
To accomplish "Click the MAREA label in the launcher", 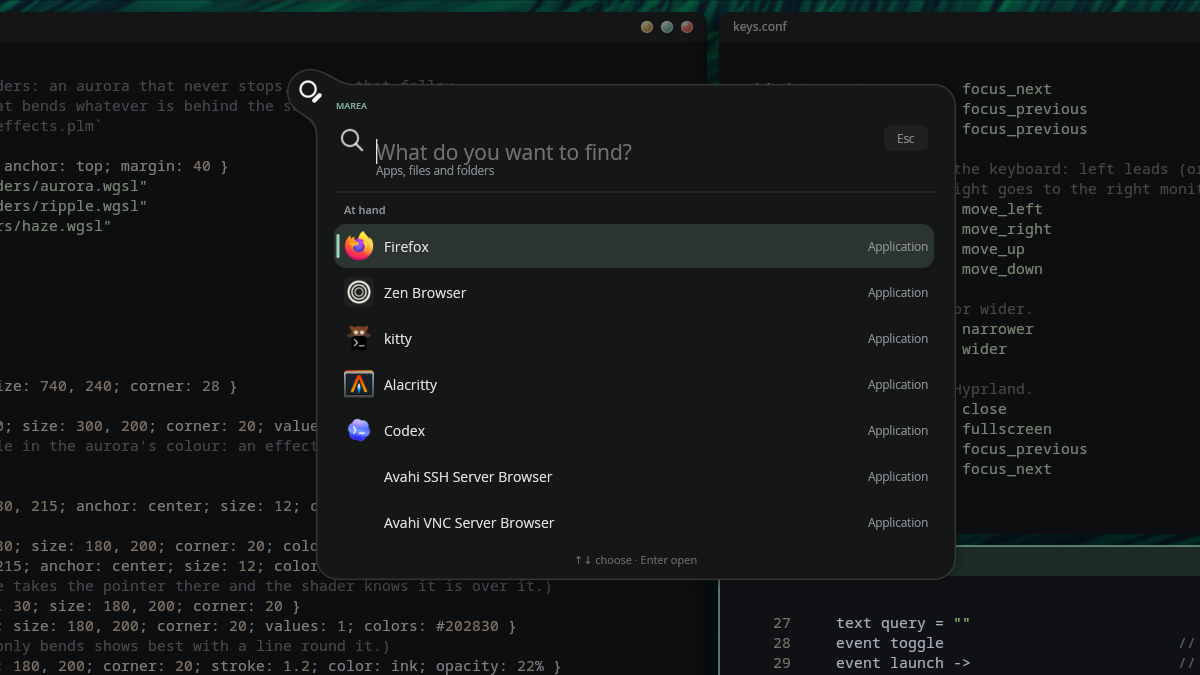I will tap(351, 106).
